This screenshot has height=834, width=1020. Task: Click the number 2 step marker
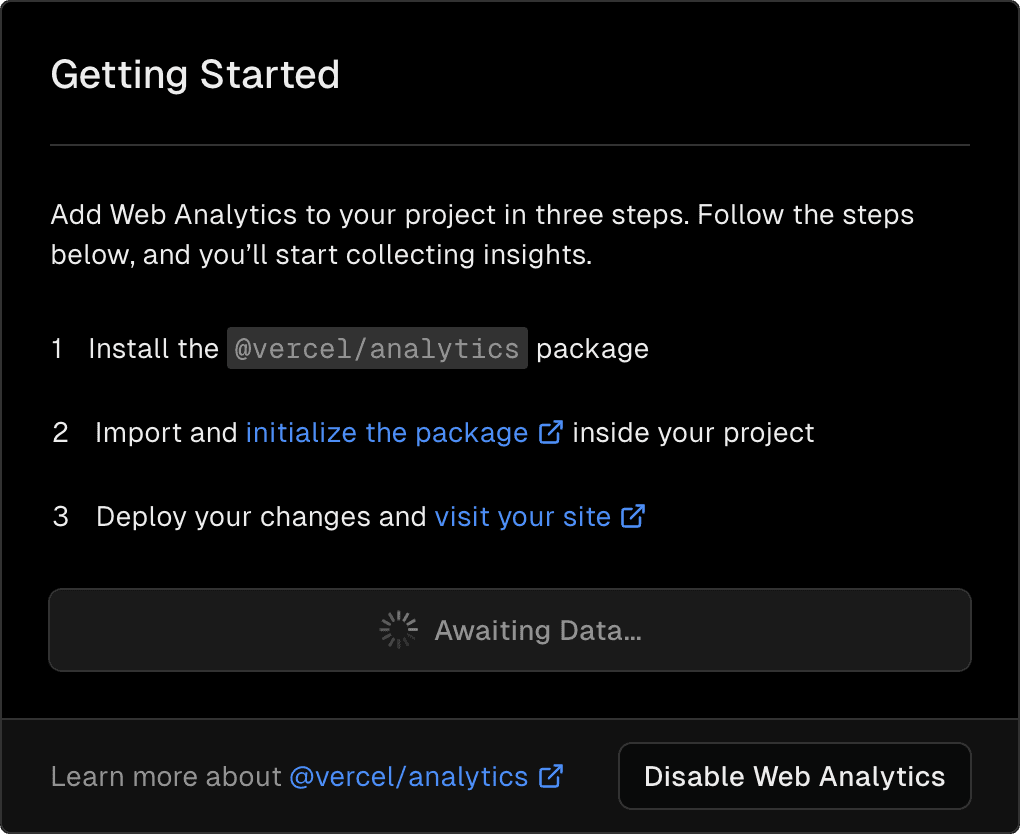(60, 432)
